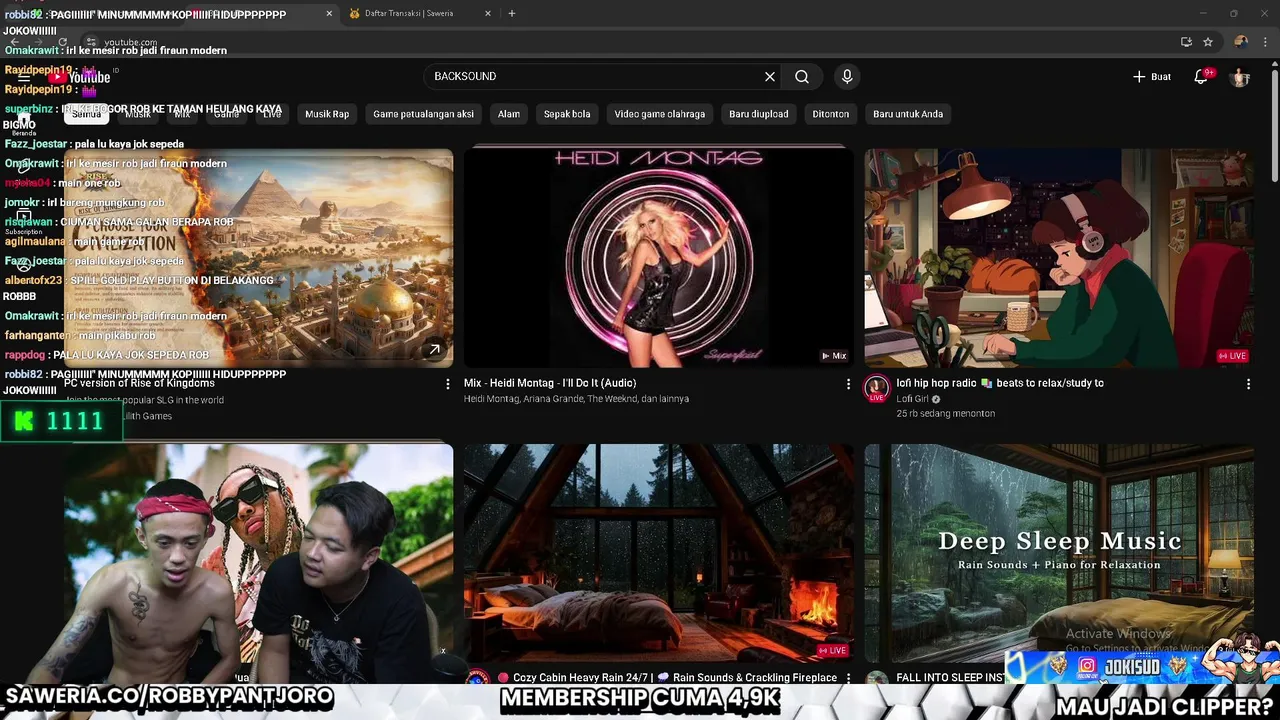Click the install app icon in address bar

tap(1186, 42)
